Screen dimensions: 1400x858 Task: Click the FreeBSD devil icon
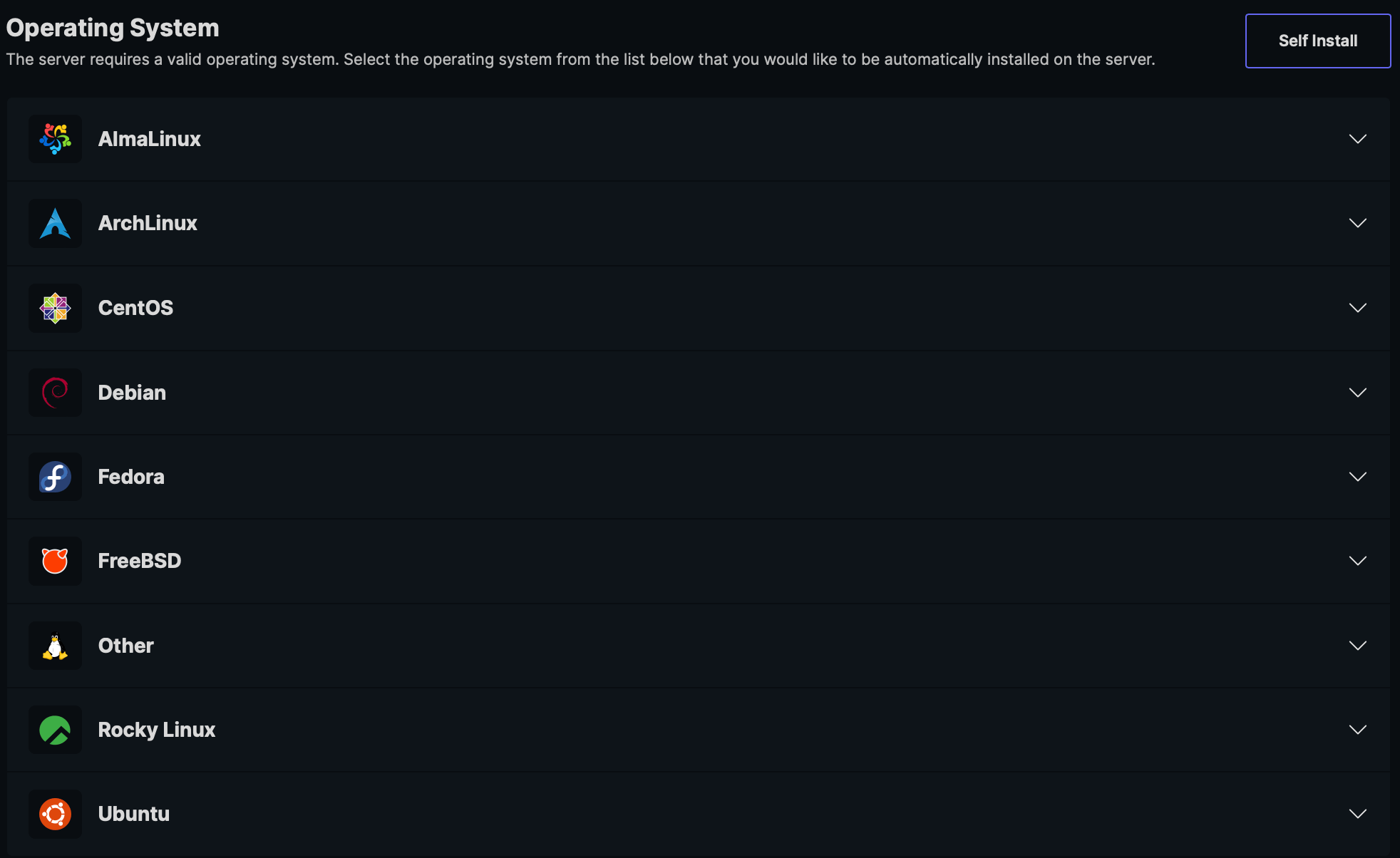55,561
